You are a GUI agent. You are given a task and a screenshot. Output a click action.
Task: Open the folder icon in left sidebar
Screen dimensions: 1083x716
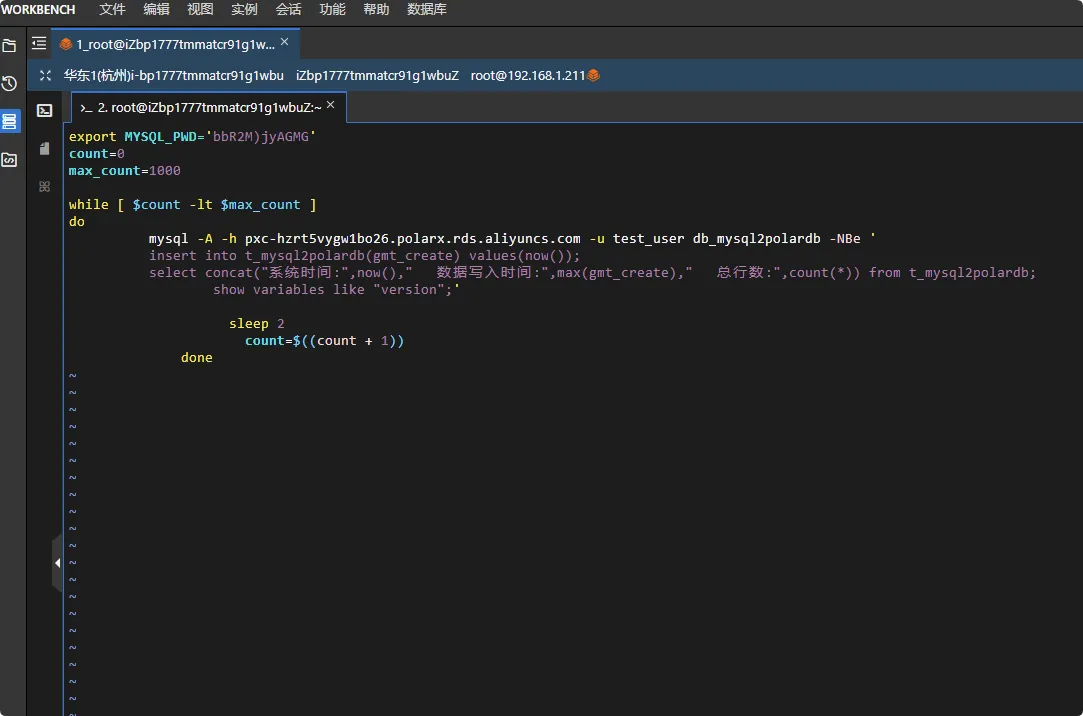[9, 45]
